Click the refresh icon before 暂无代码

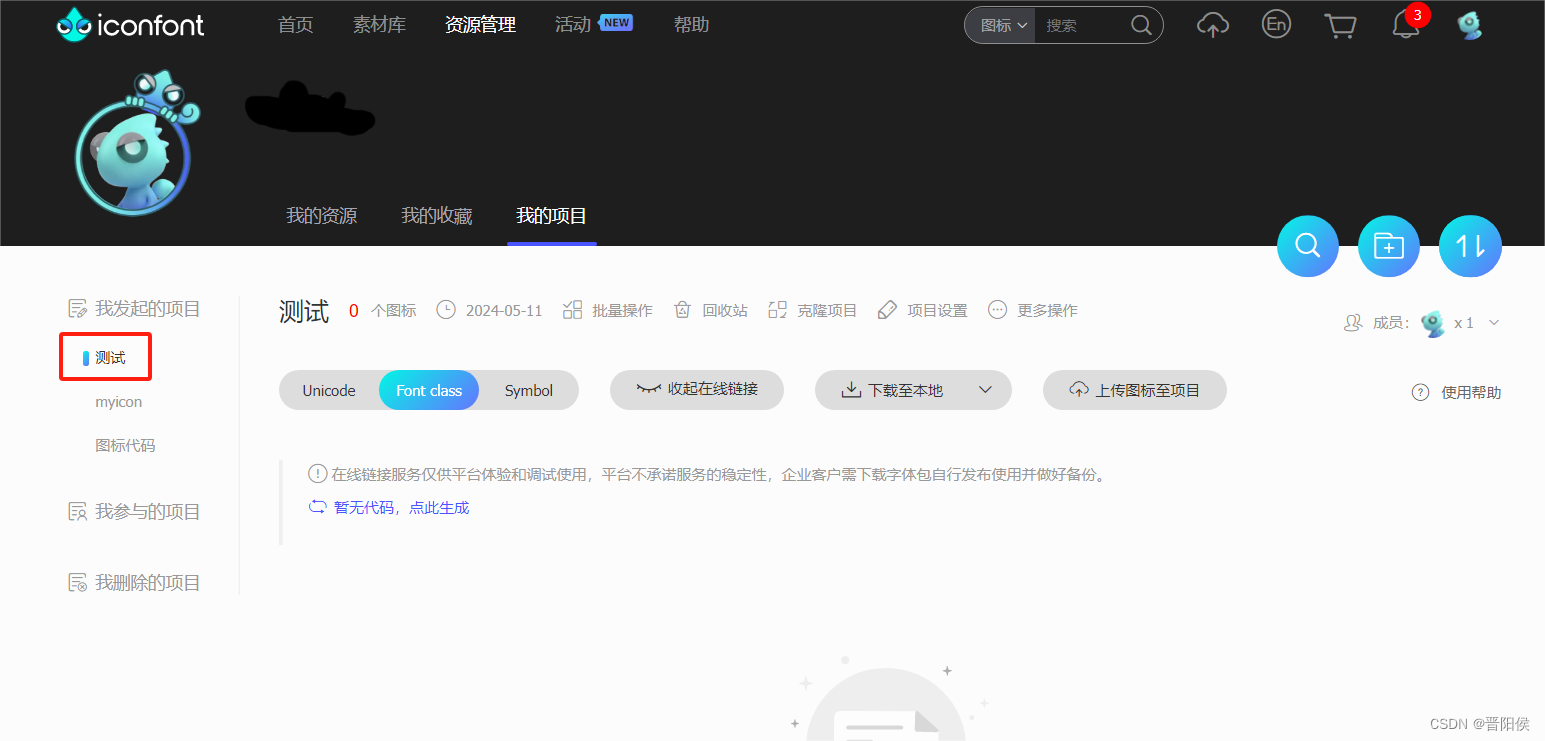tap(317, 507)
